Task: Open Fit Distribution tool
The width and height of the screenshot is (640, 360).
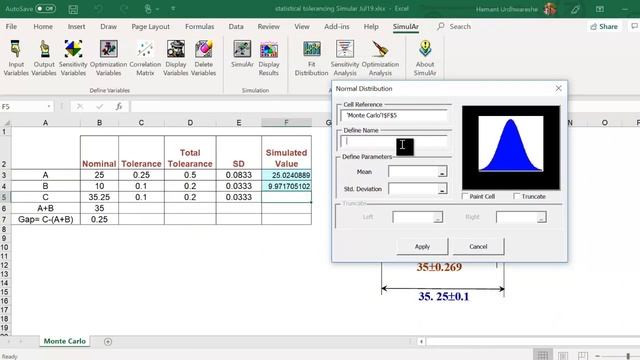Action: pos(311,58)
